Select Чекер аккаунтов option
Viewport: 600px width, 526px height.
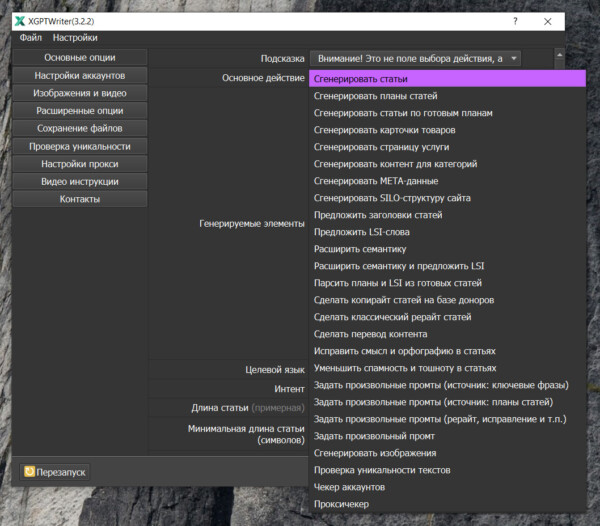(x=447, y=487)
